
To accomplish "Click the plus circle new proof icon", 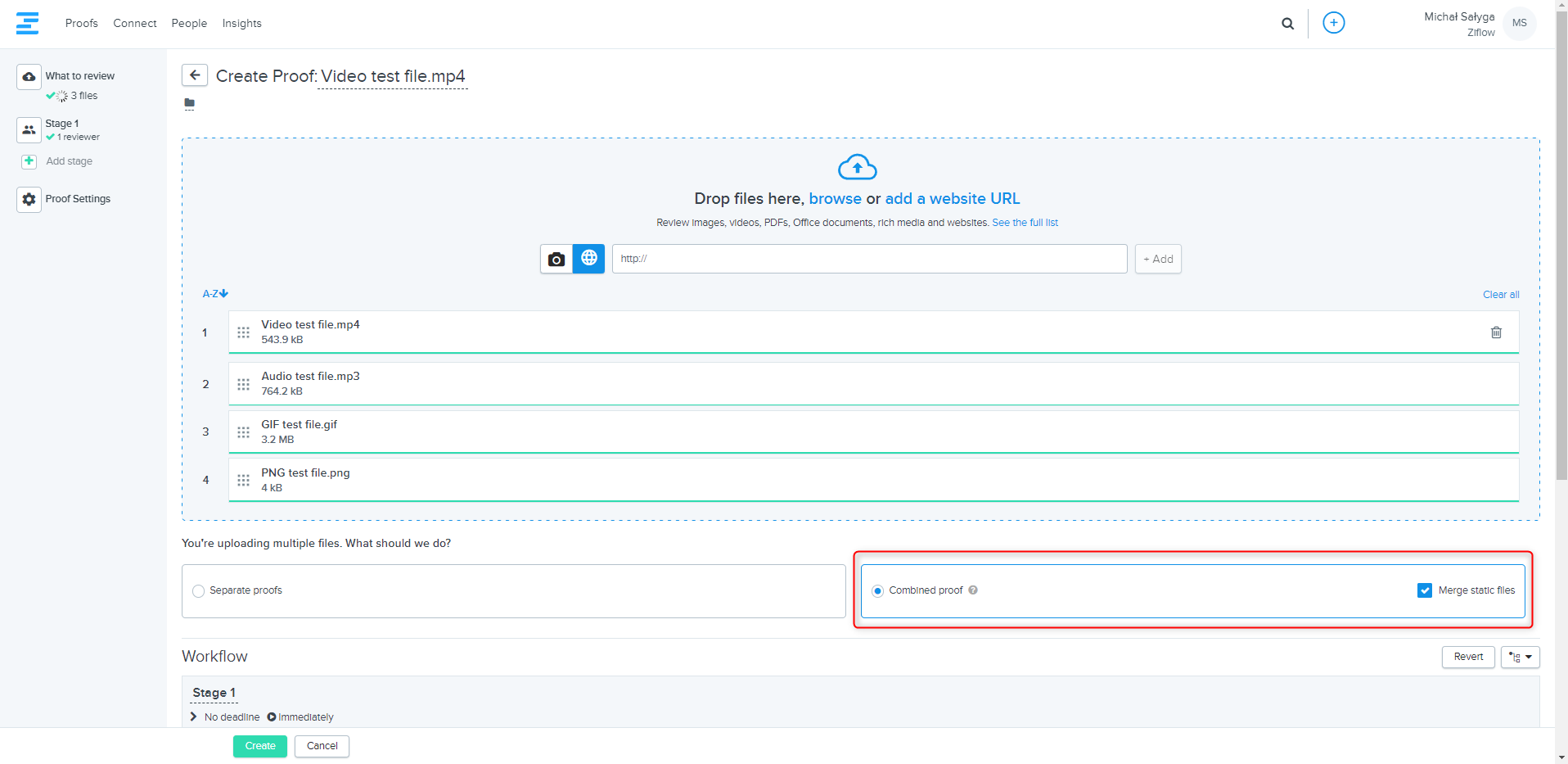I will (1333, 23).
